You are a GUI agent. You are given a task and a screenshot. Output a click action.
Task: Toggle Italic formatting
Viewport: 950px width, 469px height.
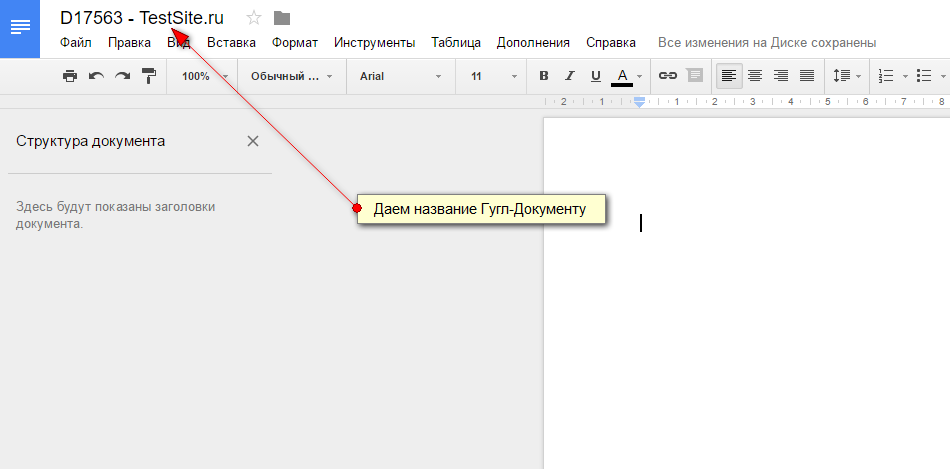pyautogui.click(x=570, y=76)
